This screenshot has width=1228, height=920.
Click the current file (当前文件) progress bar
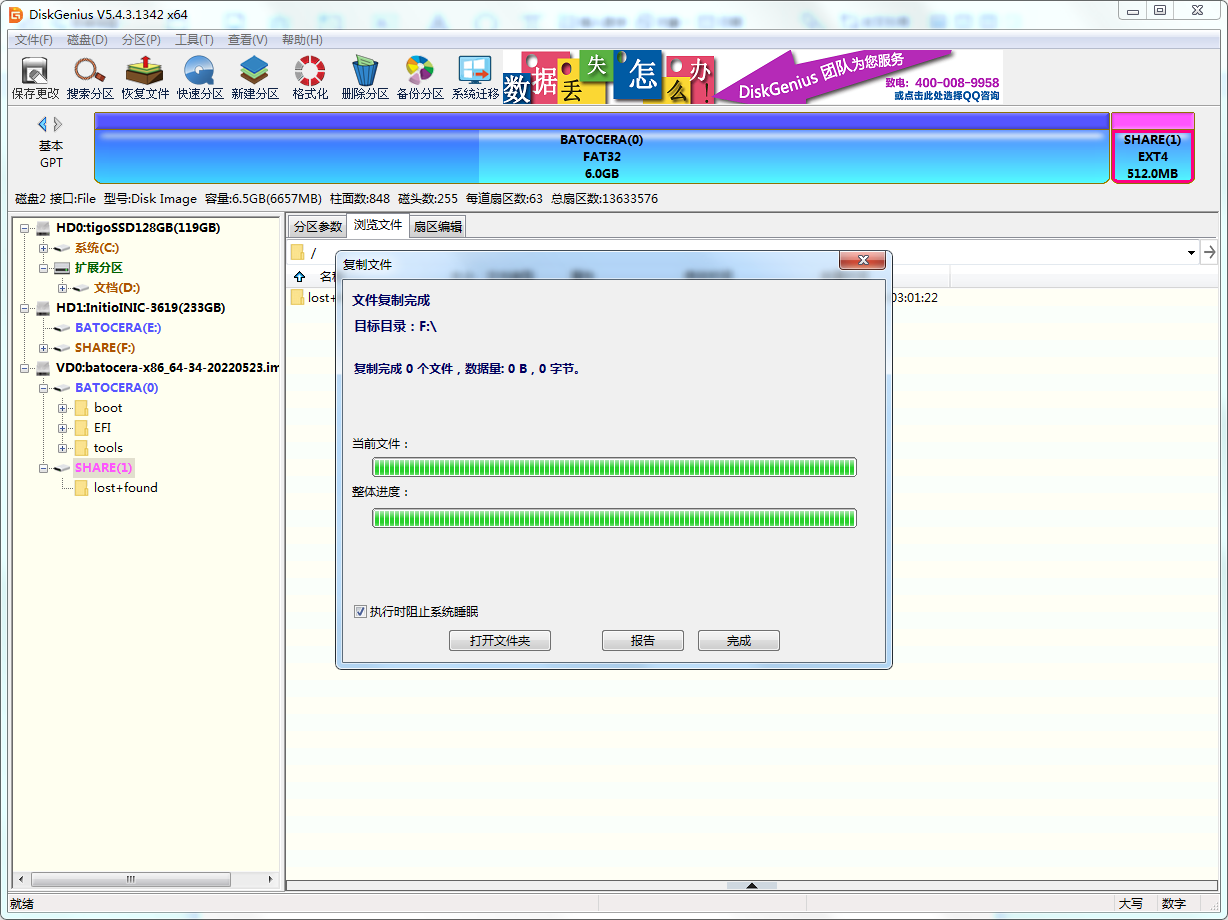coord(615,467)
